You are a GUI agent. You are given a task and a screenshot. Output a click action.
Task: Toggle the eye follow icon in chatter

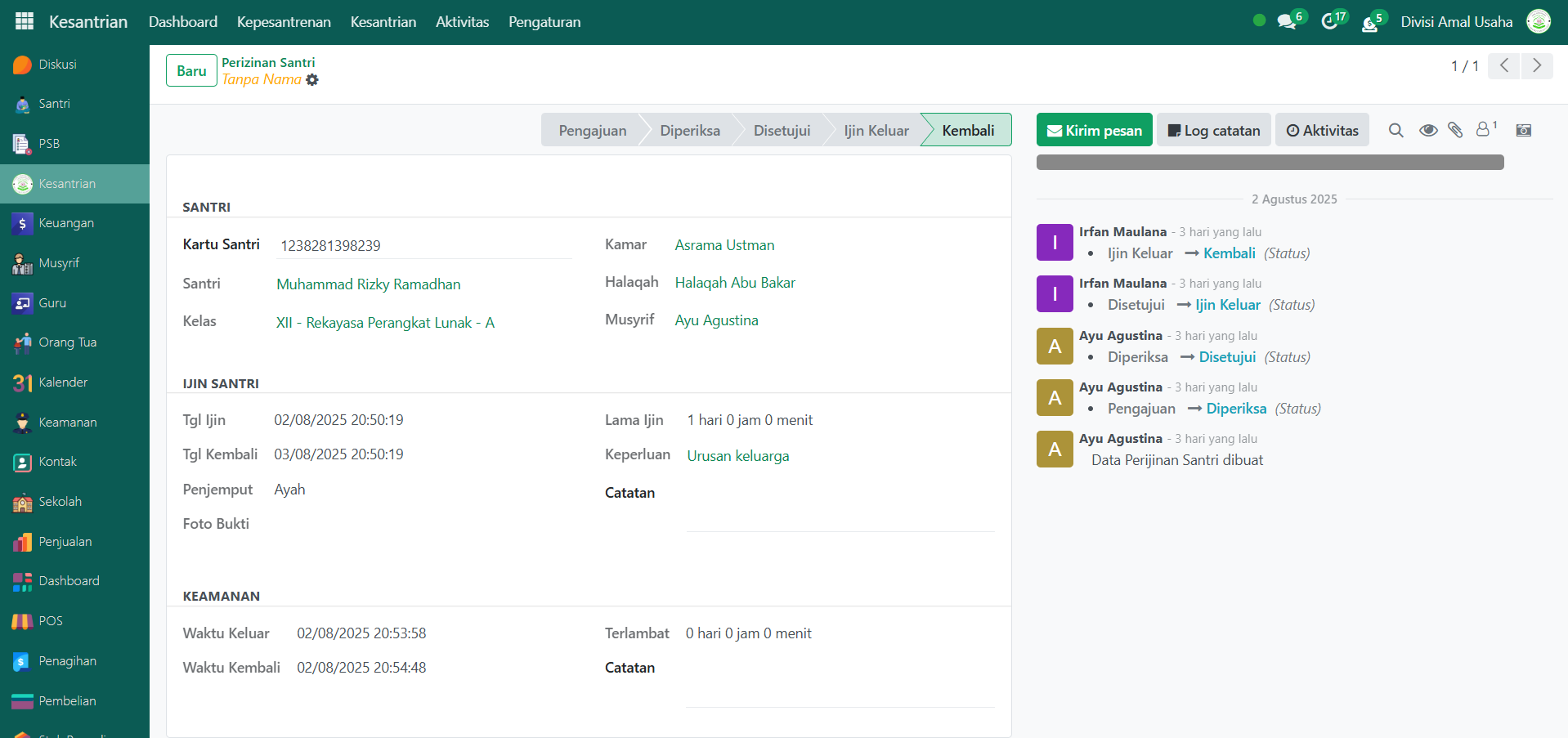(x=1428, y=130)
